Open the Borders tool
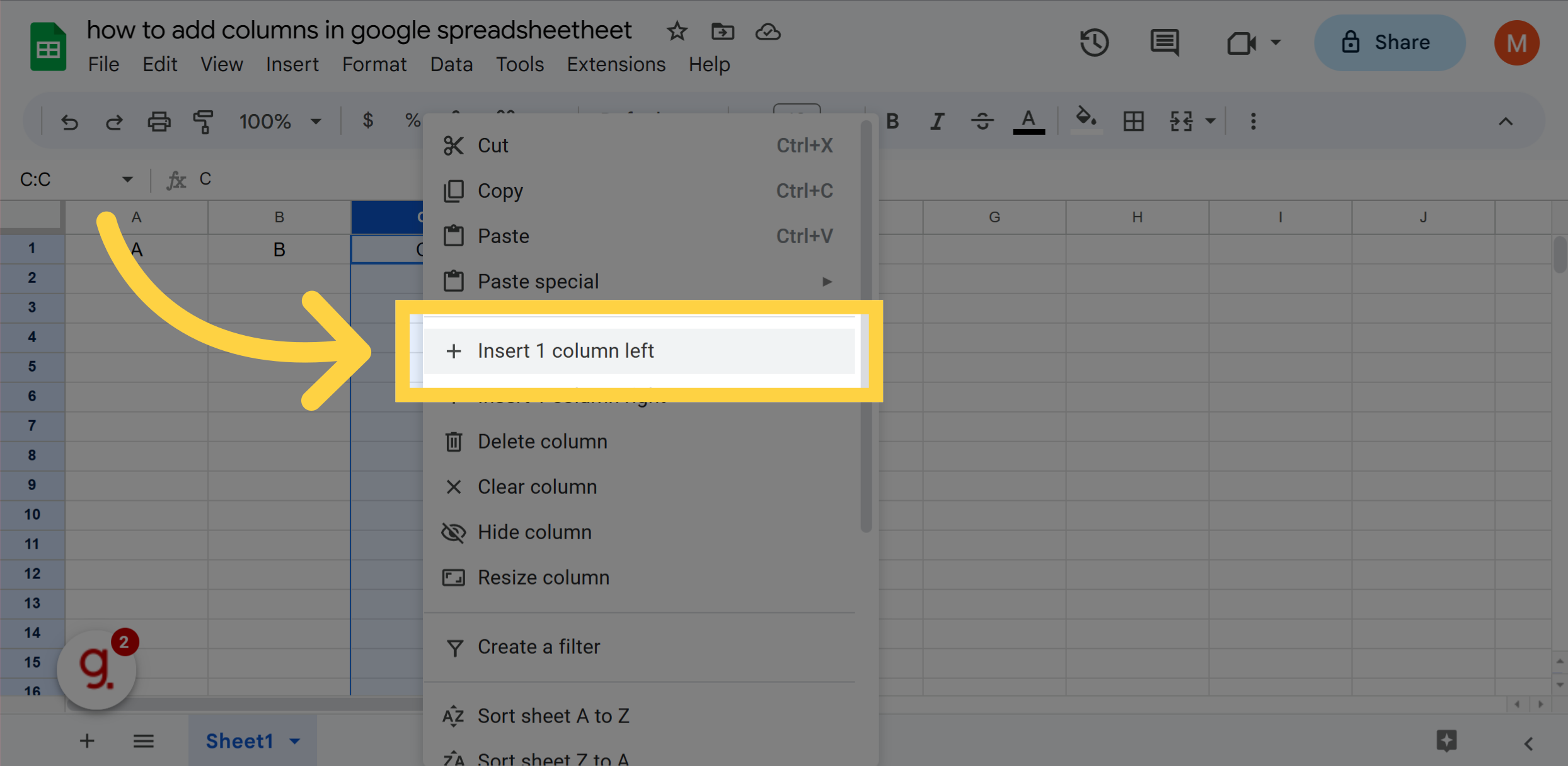 [1133, 121]
